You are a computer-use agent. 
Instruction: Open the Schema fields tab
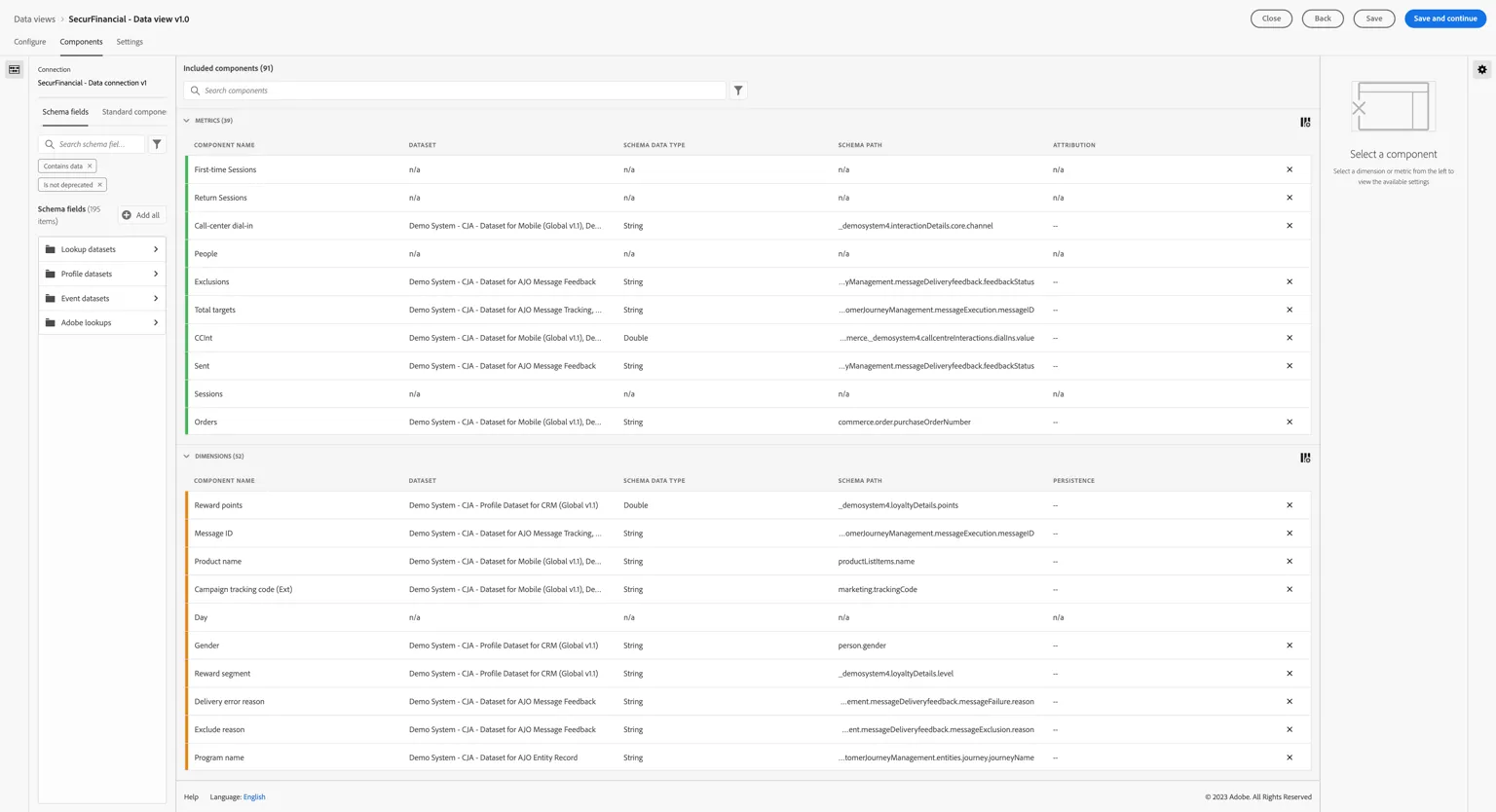pyautogui.click(x=65, y=112)
